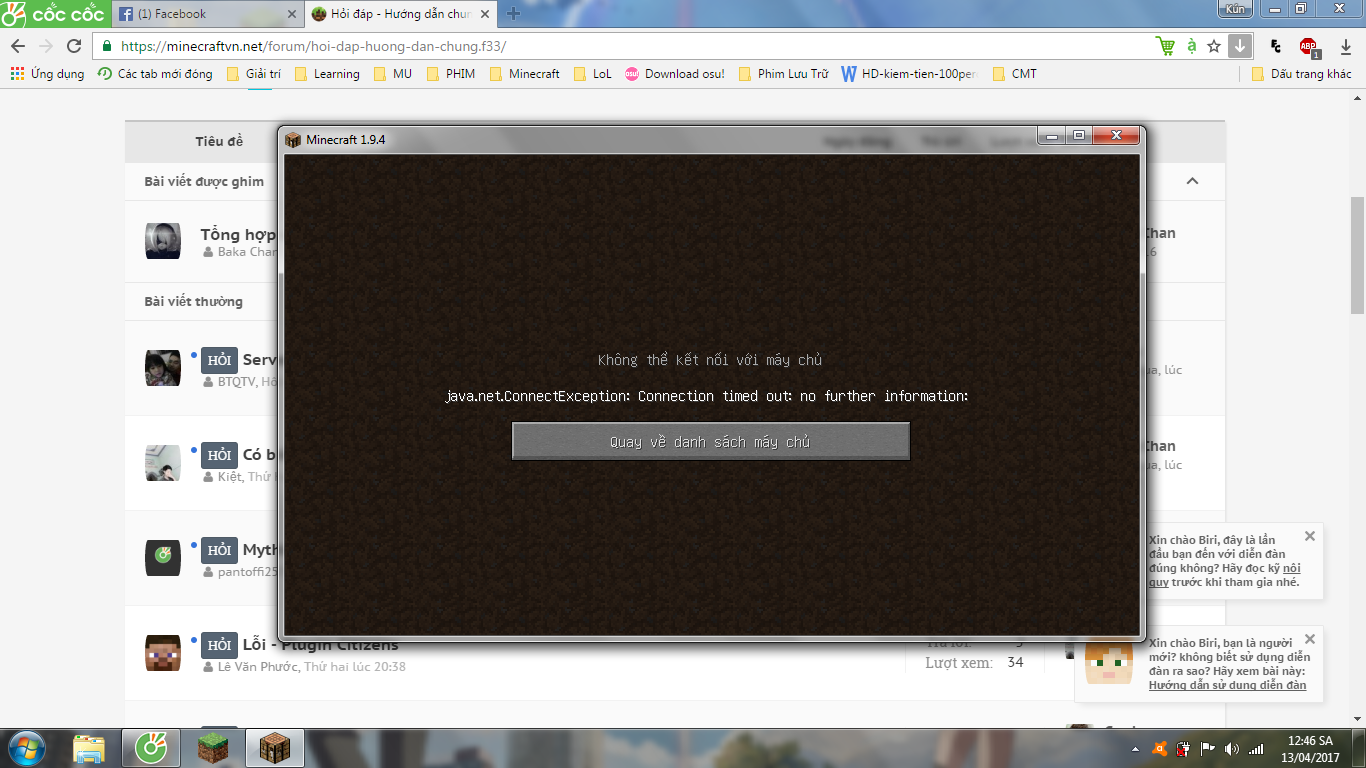Click the crafting table taskbar icon
Screen dimensions: 1366x768
click(274, 748)
